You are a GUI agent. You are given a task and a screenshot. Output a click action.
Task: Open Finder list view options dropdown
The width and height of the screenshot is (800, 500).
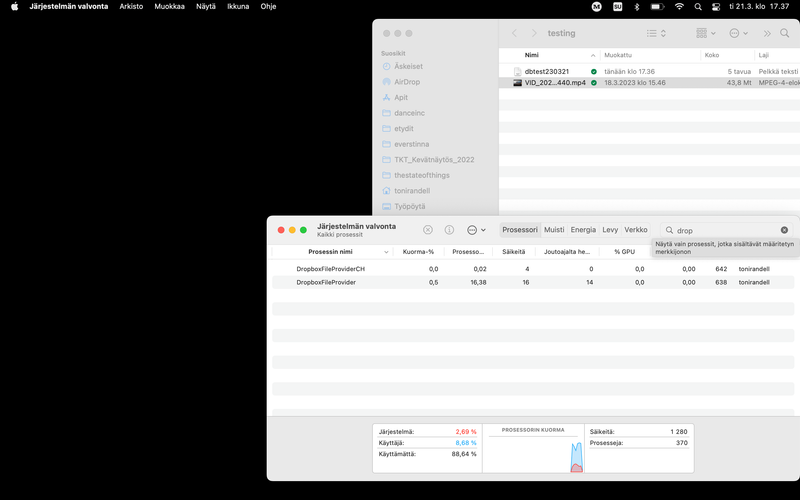click(656, 33)
